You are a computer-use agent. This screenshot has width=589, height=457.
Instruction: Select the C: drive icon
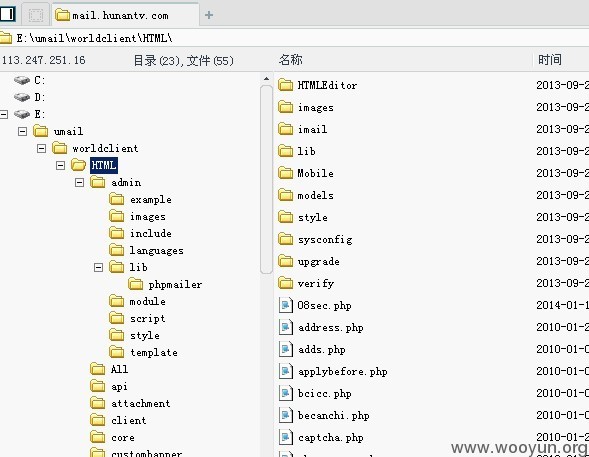click(x=22, y=80)
